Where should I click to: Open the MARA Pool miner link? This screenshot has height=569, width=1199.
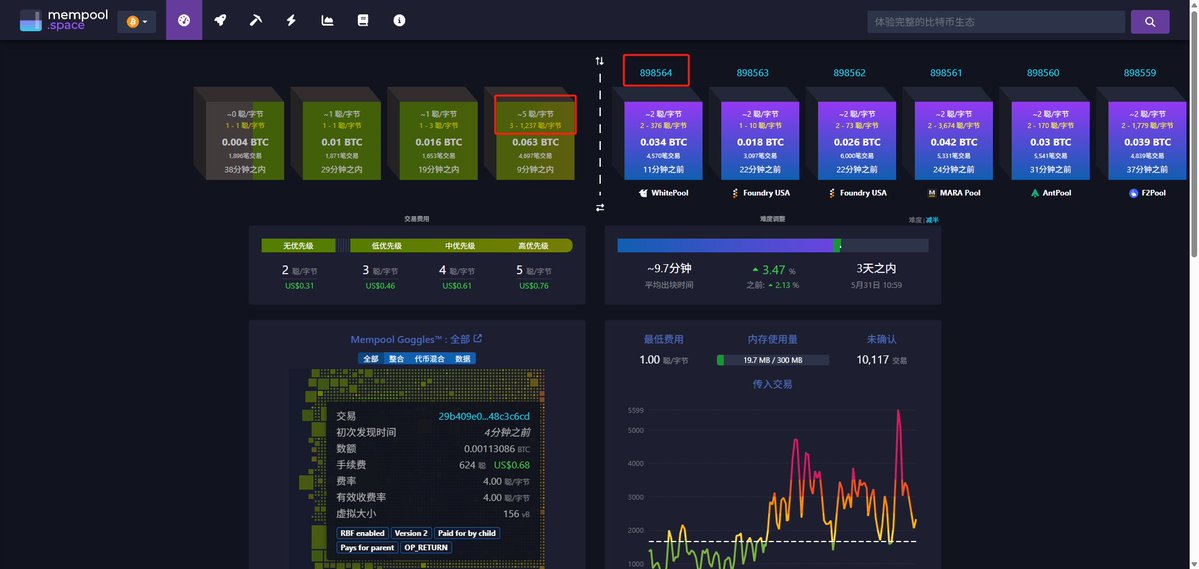954,193
